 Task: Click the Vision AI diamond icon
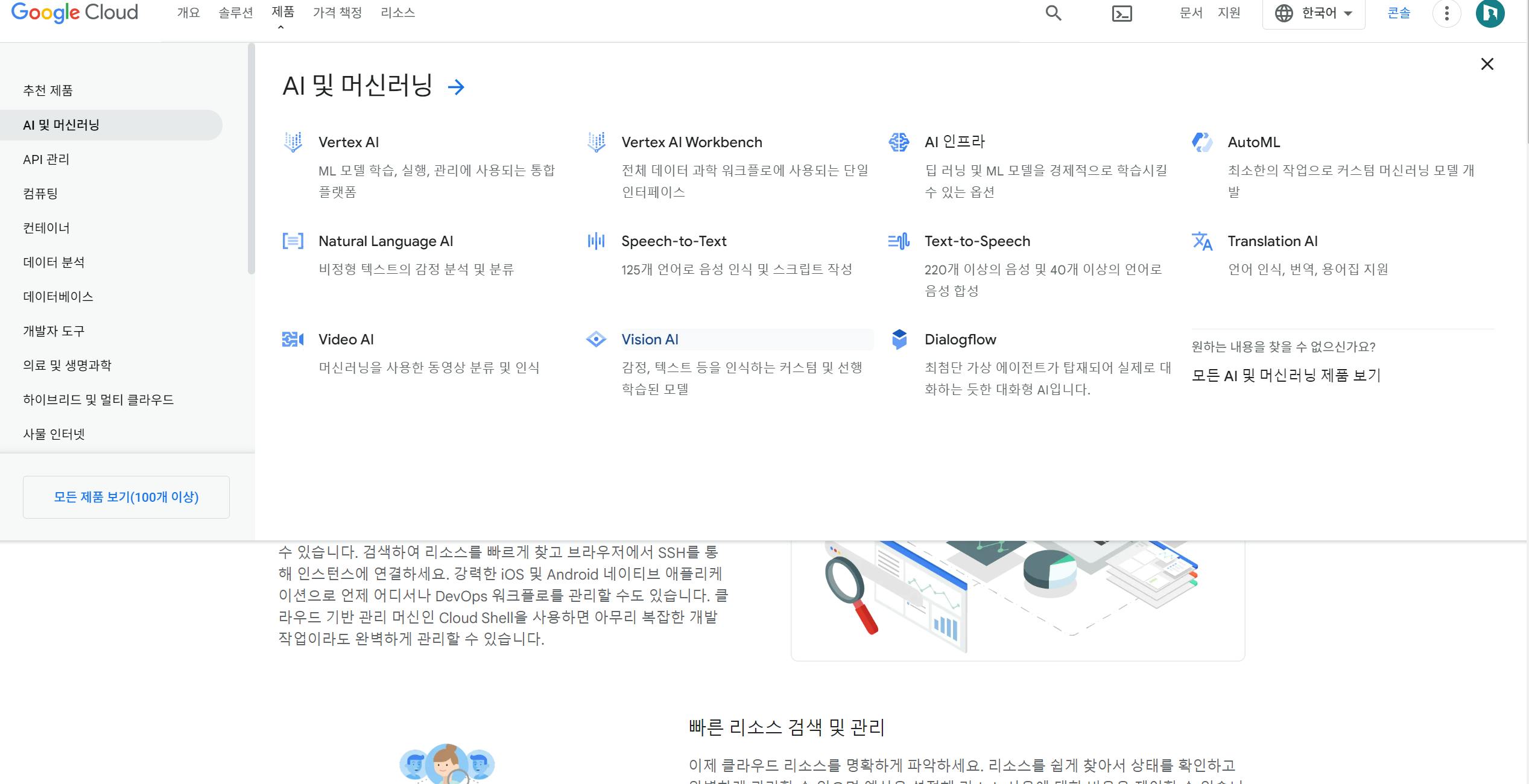click(x=596, y=340)
